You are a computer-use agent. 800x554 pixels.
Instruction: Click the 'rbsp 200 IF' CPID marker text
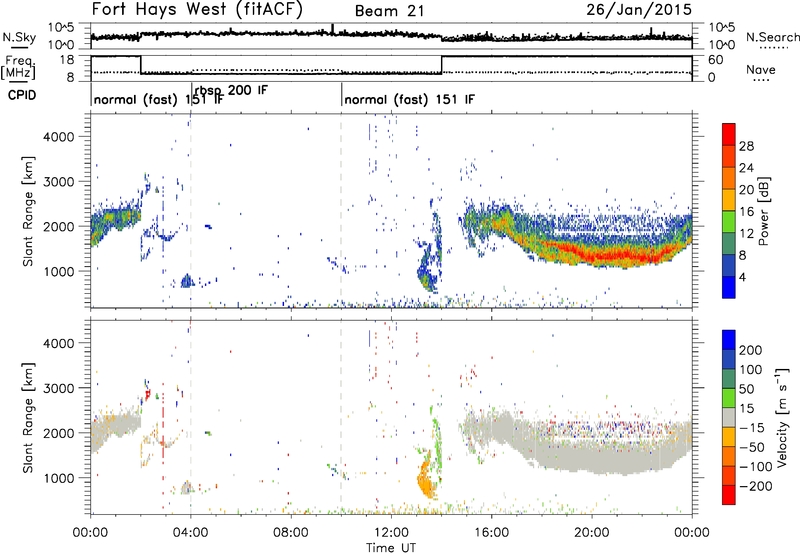(x=231, y=90)
